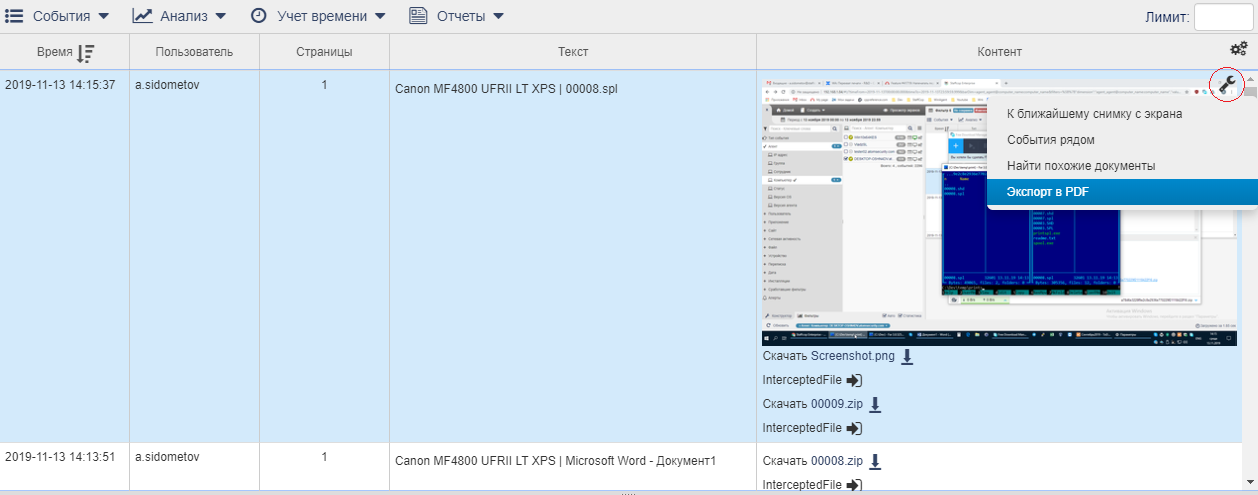Viewport: 1258px width, 495px height.
Task: Expand the Учет времени dropdown
Action: point(317,16)
